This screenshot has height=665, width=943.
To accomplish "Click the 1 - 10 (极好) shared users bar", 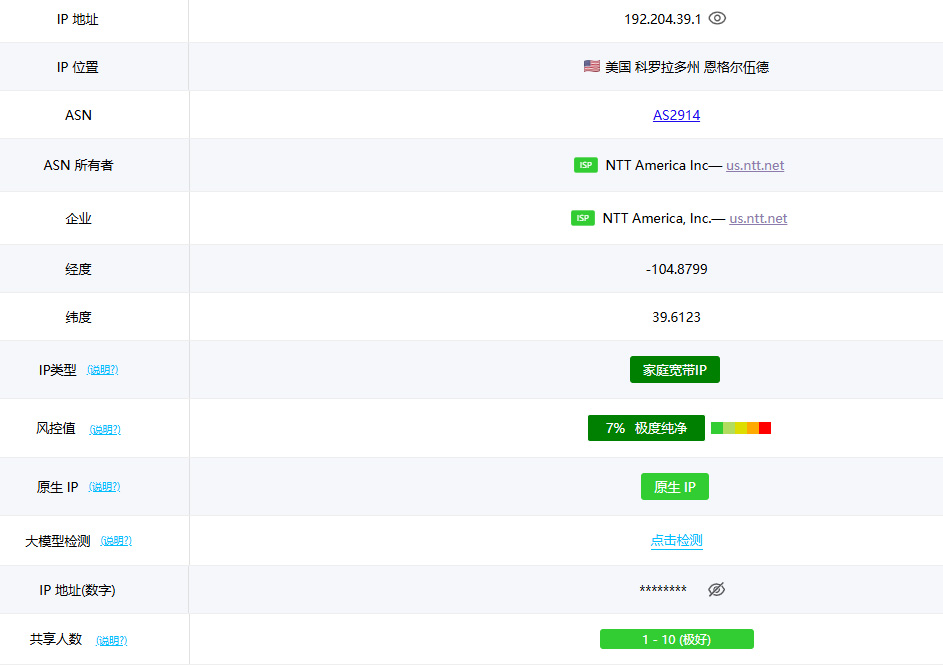I will [x=676, y=639].
